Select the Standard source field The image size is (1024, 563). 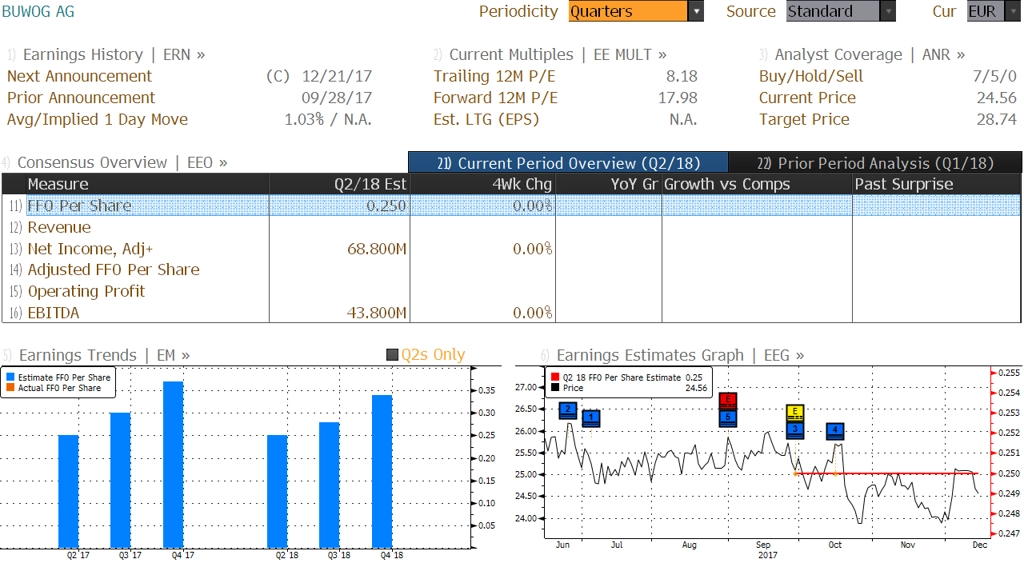pos(833,11)
